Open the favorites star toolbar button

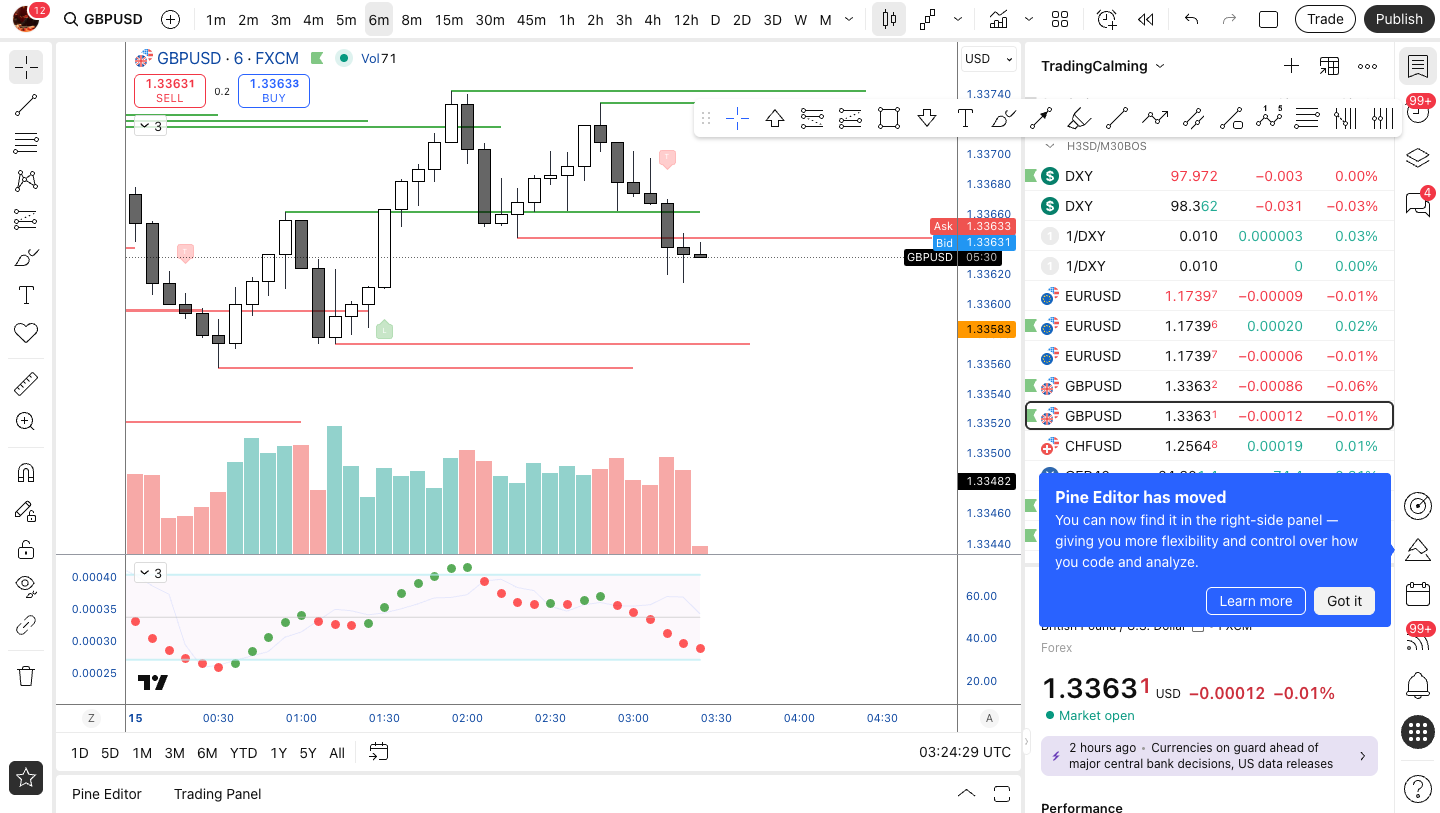[26, 777]
